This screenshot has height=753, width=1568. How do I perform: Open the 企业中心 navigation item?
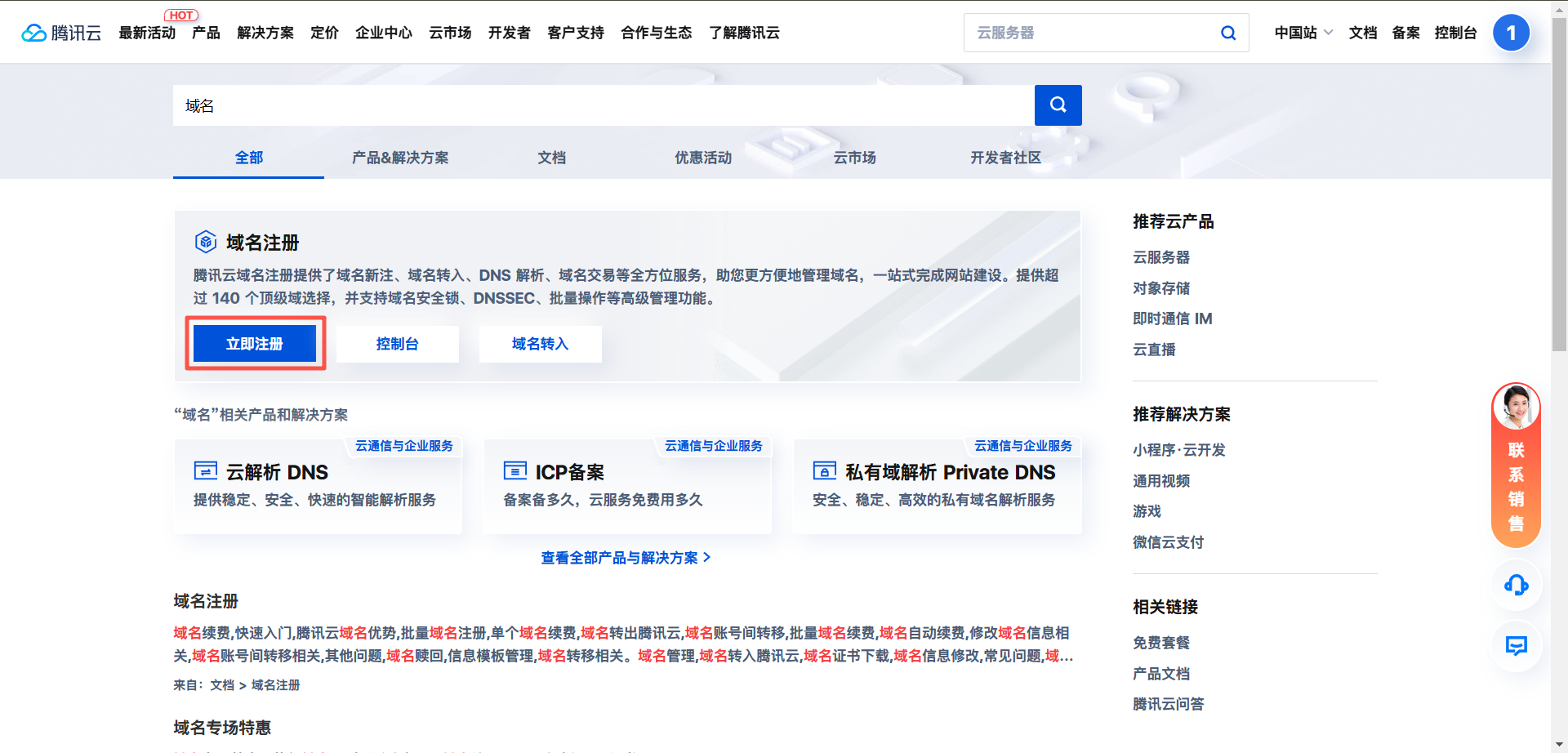tap(384, 33)
